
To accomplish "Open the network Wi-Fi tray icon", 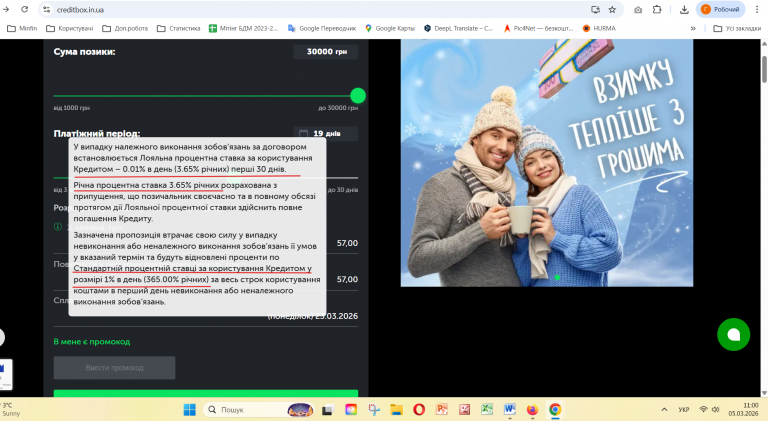I will point(704,409).
